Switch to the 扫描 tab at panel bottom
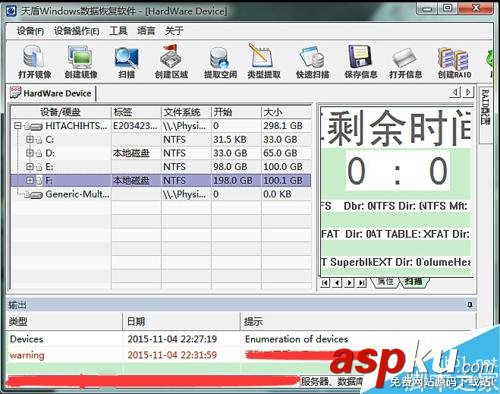Viewport: 500px width, 394px height. coord(414,282)
